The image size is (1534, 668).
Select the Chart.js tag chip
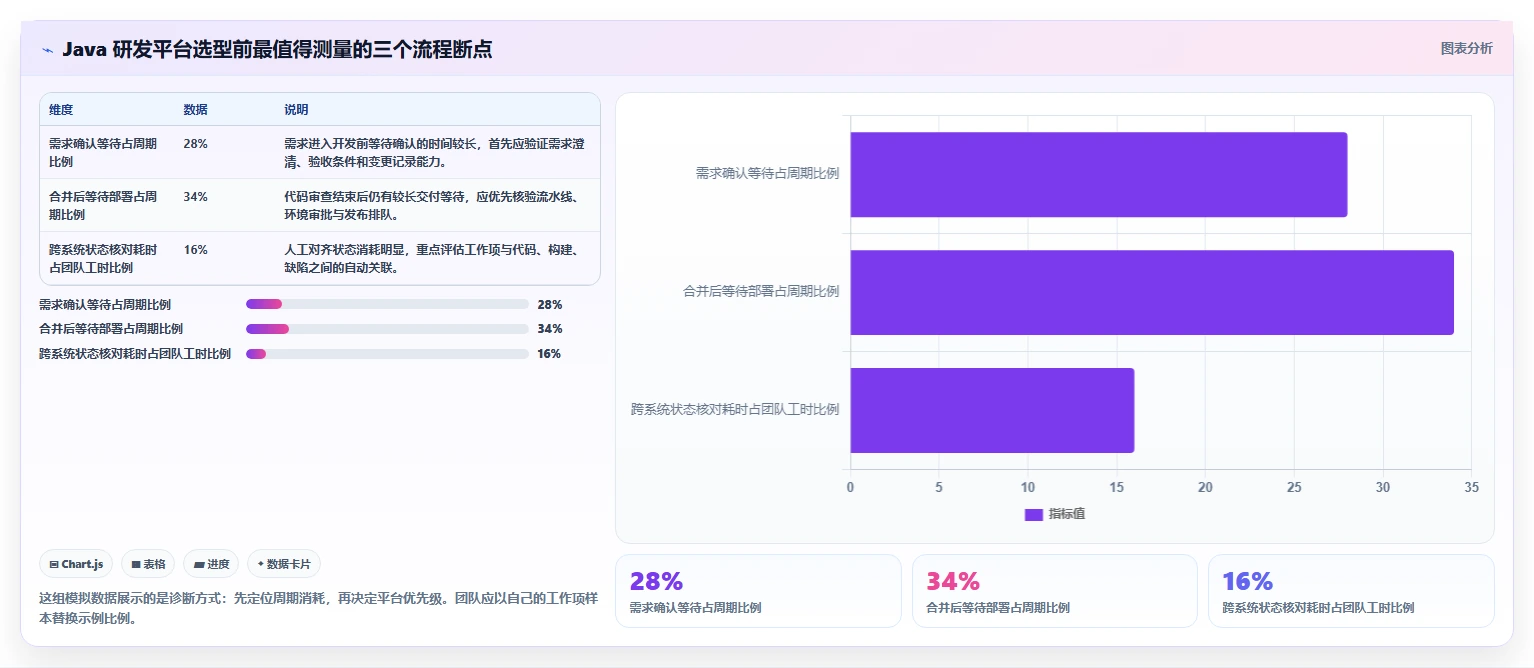click(77, 564)
